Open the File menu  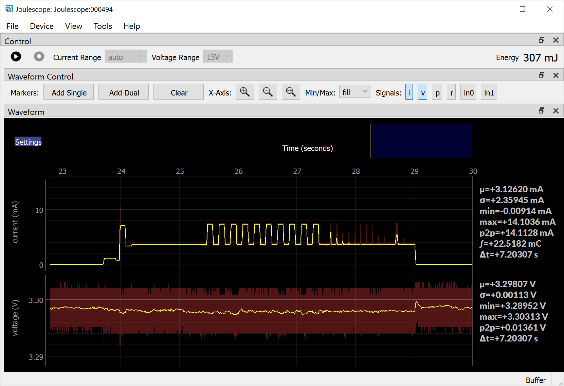click(12, 26)
